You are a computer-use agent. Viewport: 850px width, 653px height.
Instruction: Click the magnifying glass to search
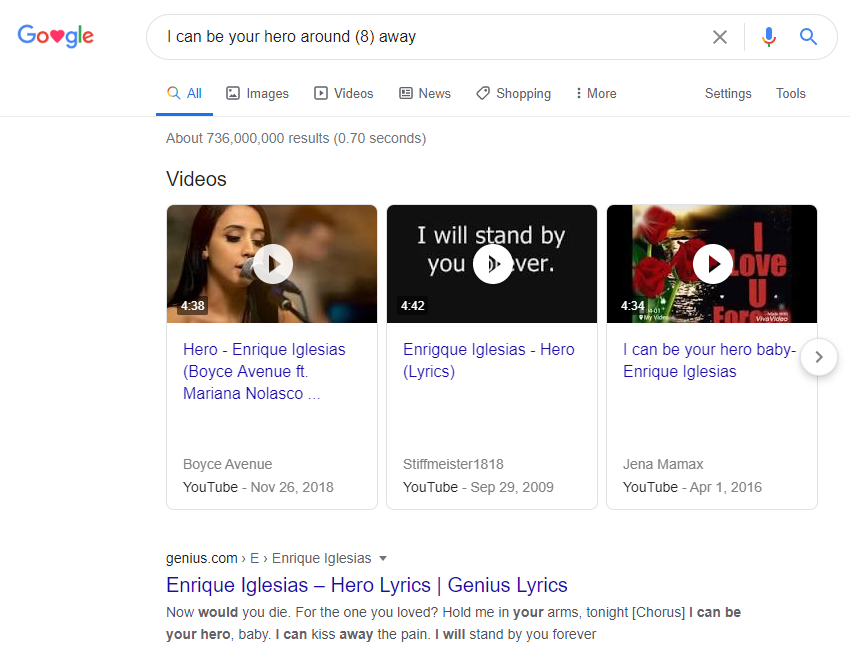tap(808, 36)
